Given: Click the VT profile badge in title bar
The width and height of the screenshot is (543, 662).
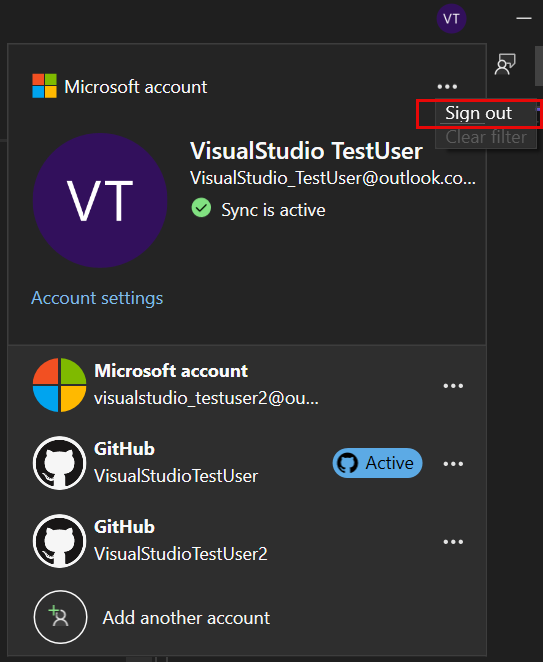Looking at the screenshot, I should click(x=451, y=19).
